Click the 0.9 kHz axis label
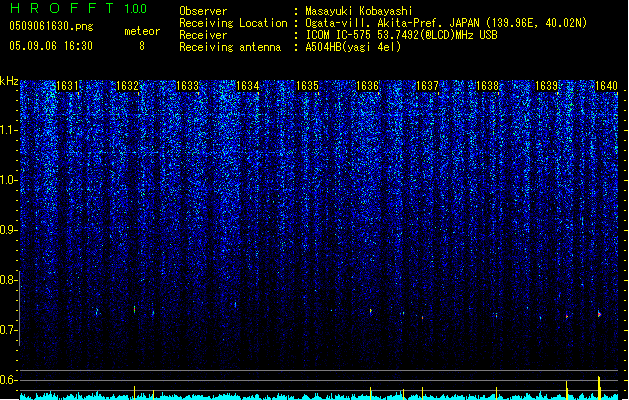 coord(9,230)
